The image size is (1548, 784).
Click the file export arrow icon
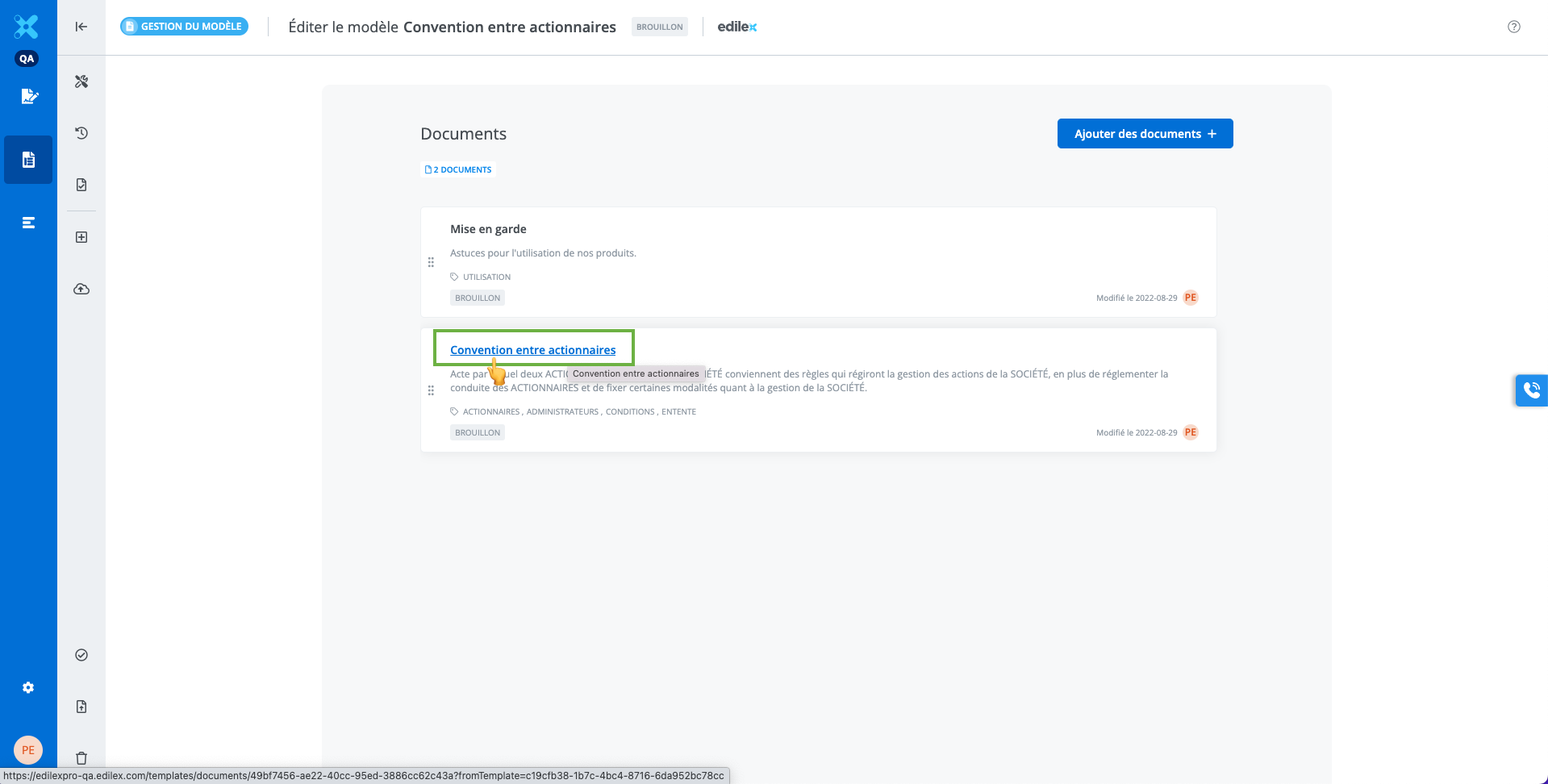point(81,707)
